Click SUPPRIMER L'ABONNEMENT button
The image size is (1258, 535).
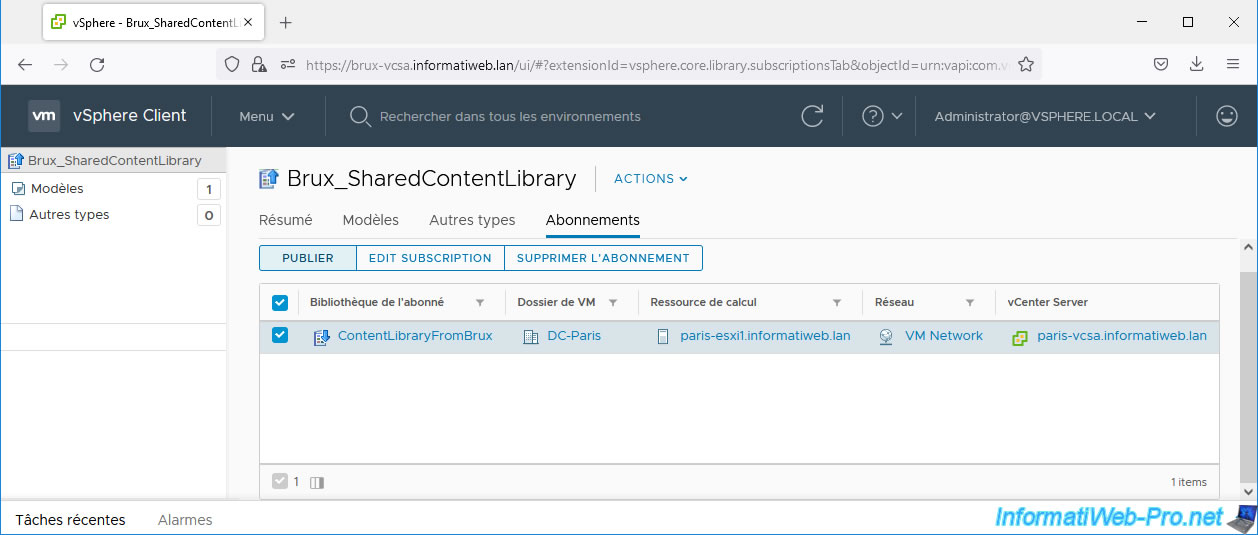[x=603, y=258]
